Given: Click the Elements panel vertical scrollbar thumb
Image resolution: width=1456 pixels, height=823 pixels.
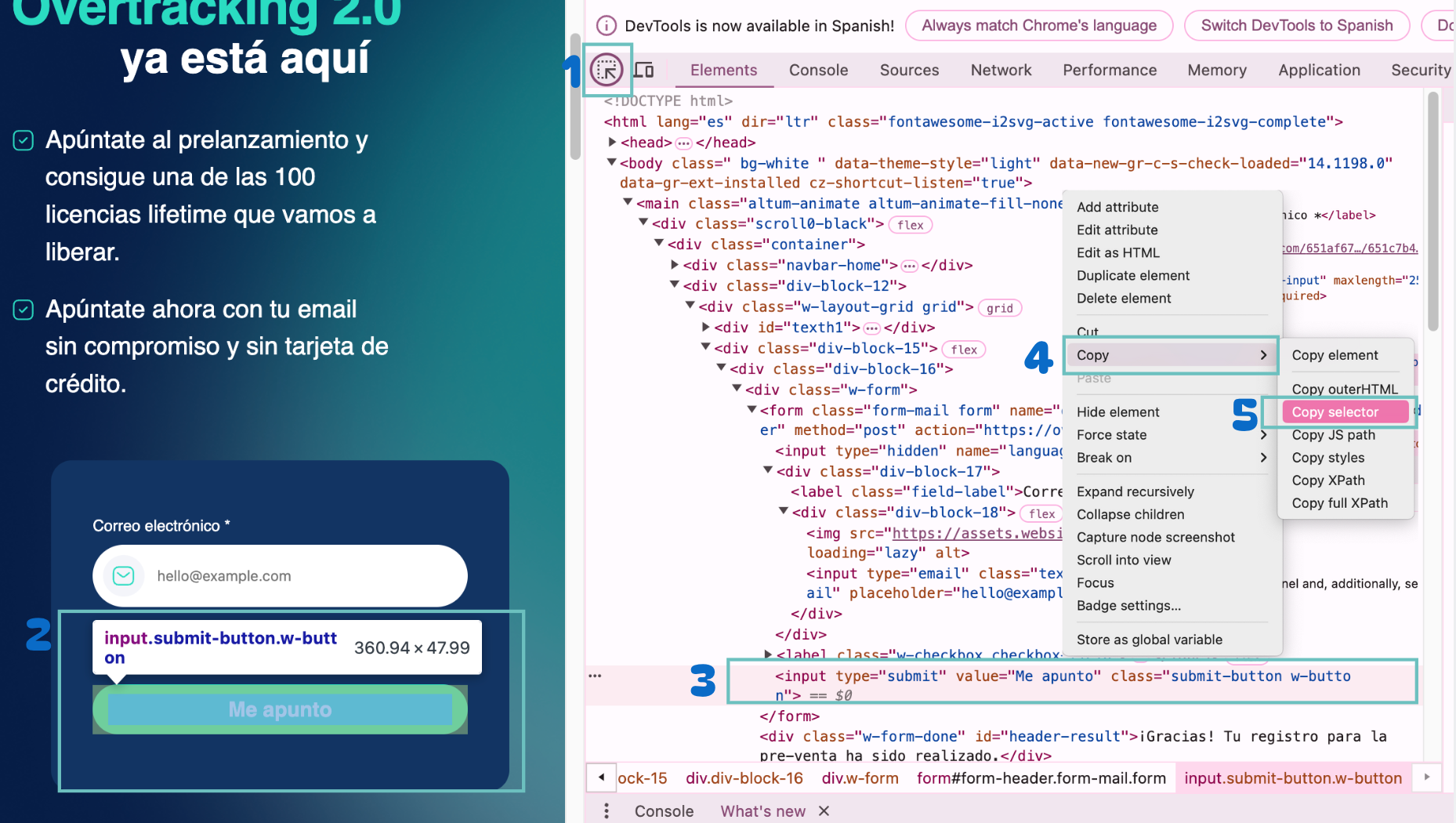Looking at the screenshot, I should pyautogui.click(x=1432, y=212).
